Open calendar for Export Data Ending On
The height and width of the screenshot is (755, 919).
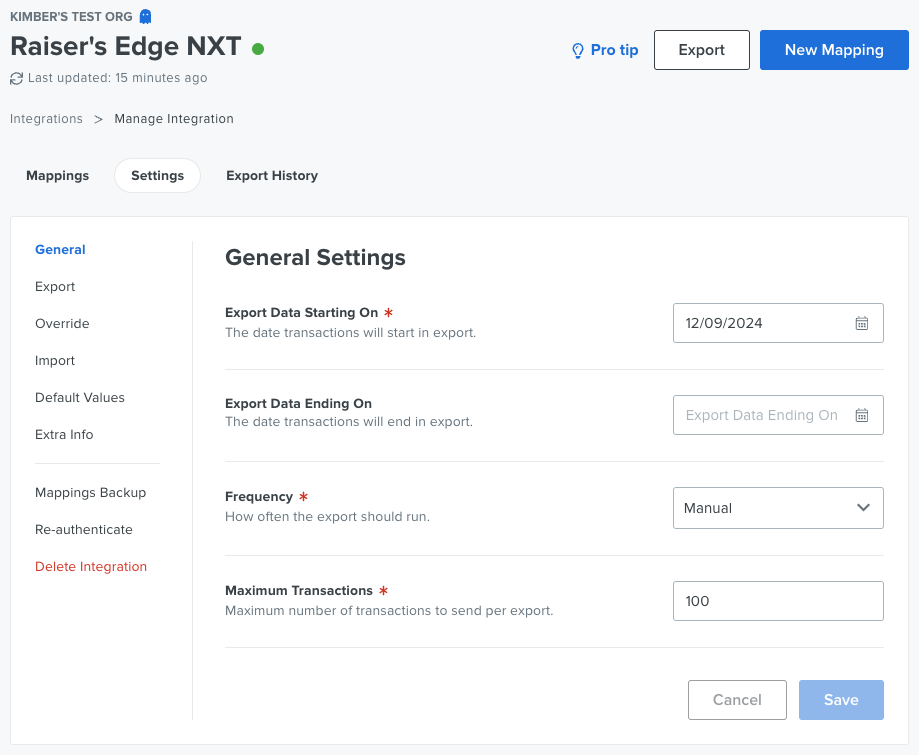(x=862, y=415)
